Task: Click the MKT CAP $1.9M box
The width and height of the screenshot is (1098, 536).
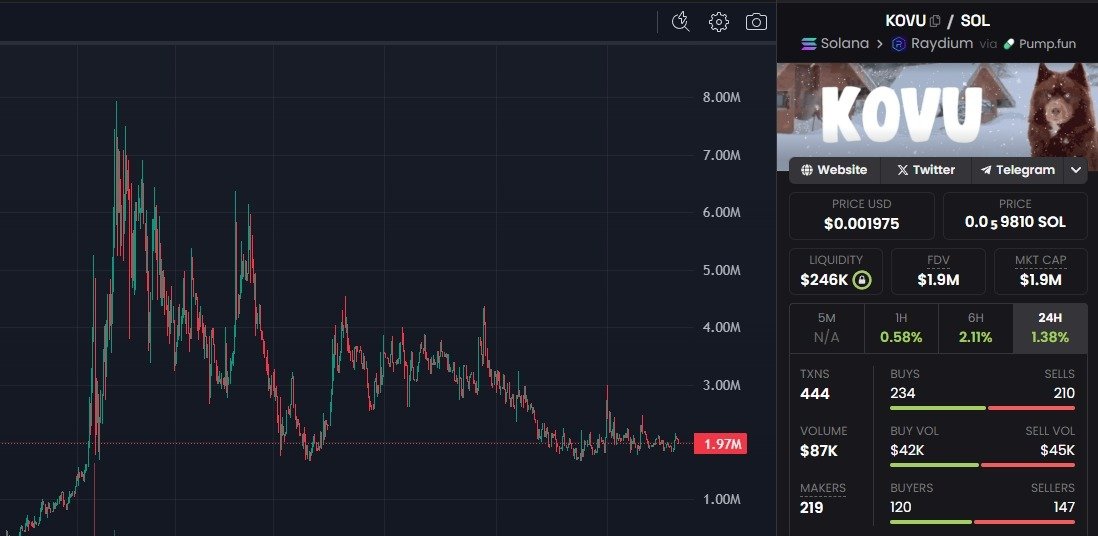Action: click(x=1041, y=271)
